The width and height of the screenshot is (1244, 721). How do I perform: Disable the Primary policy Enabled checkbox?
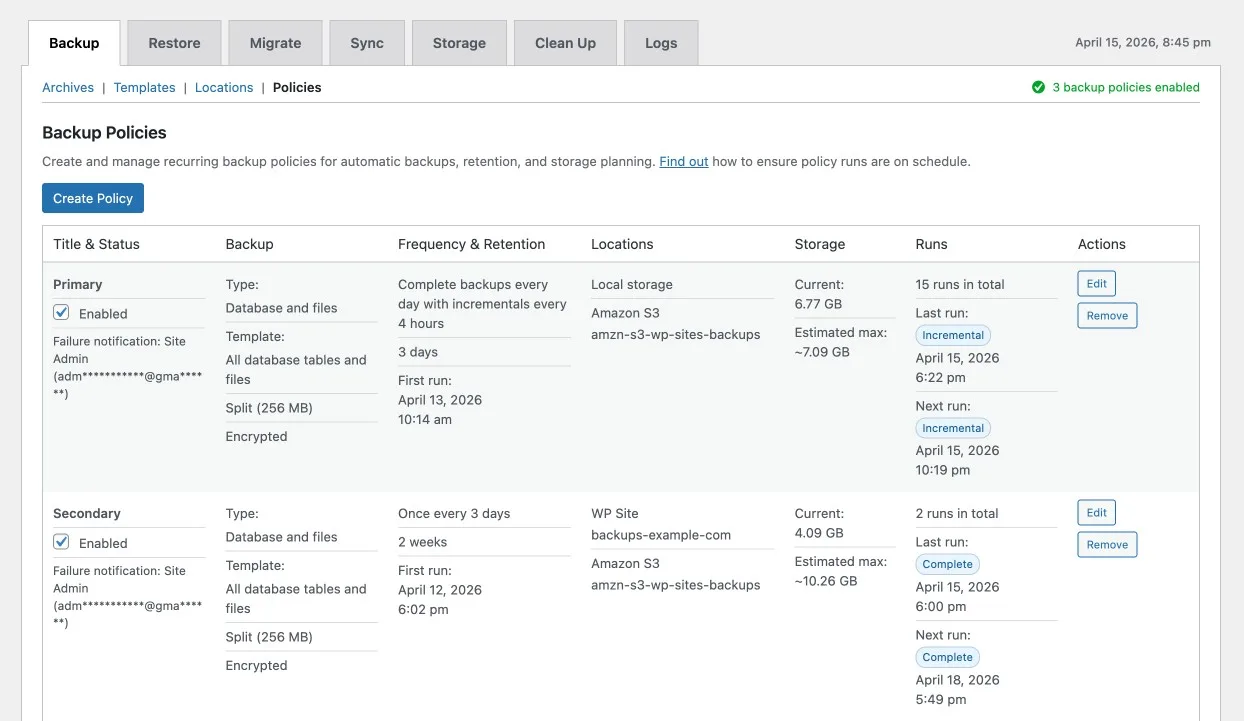pos(62,313)
